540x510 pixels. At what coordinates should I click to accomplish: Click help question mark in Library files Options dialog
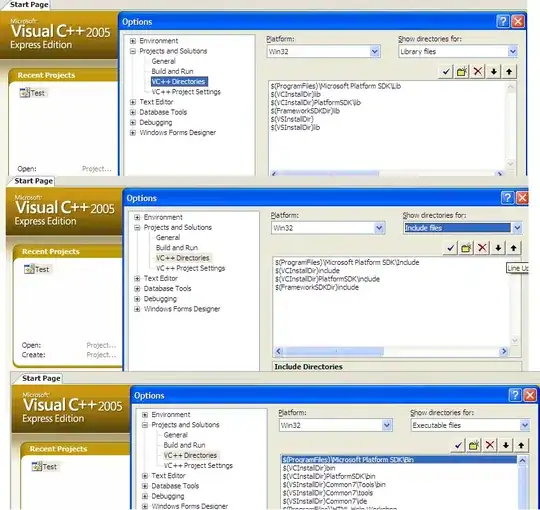click(503, 21)
